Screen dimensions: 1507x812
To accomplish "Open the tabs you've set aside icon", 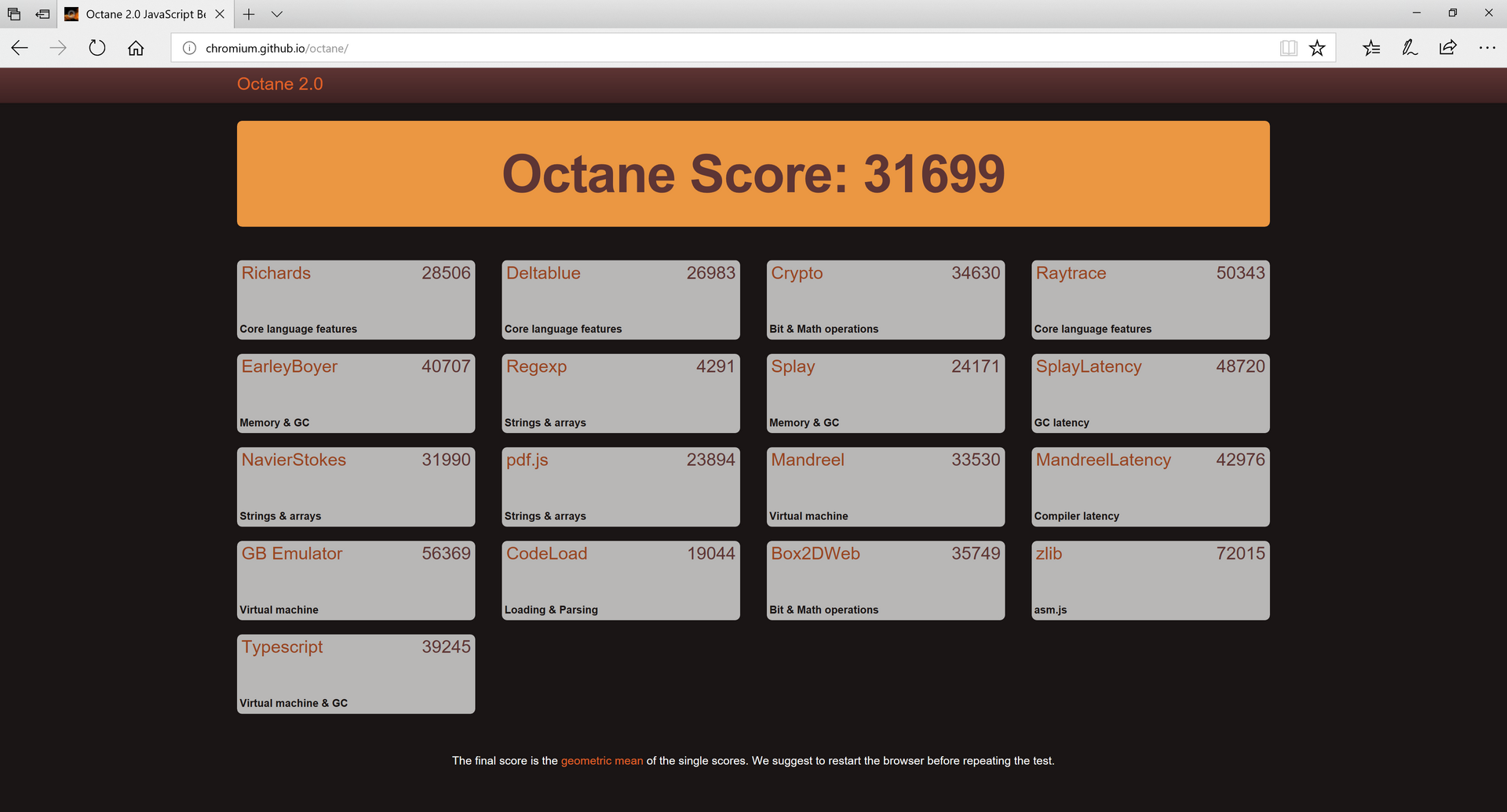I will click(x=14, y=14).
